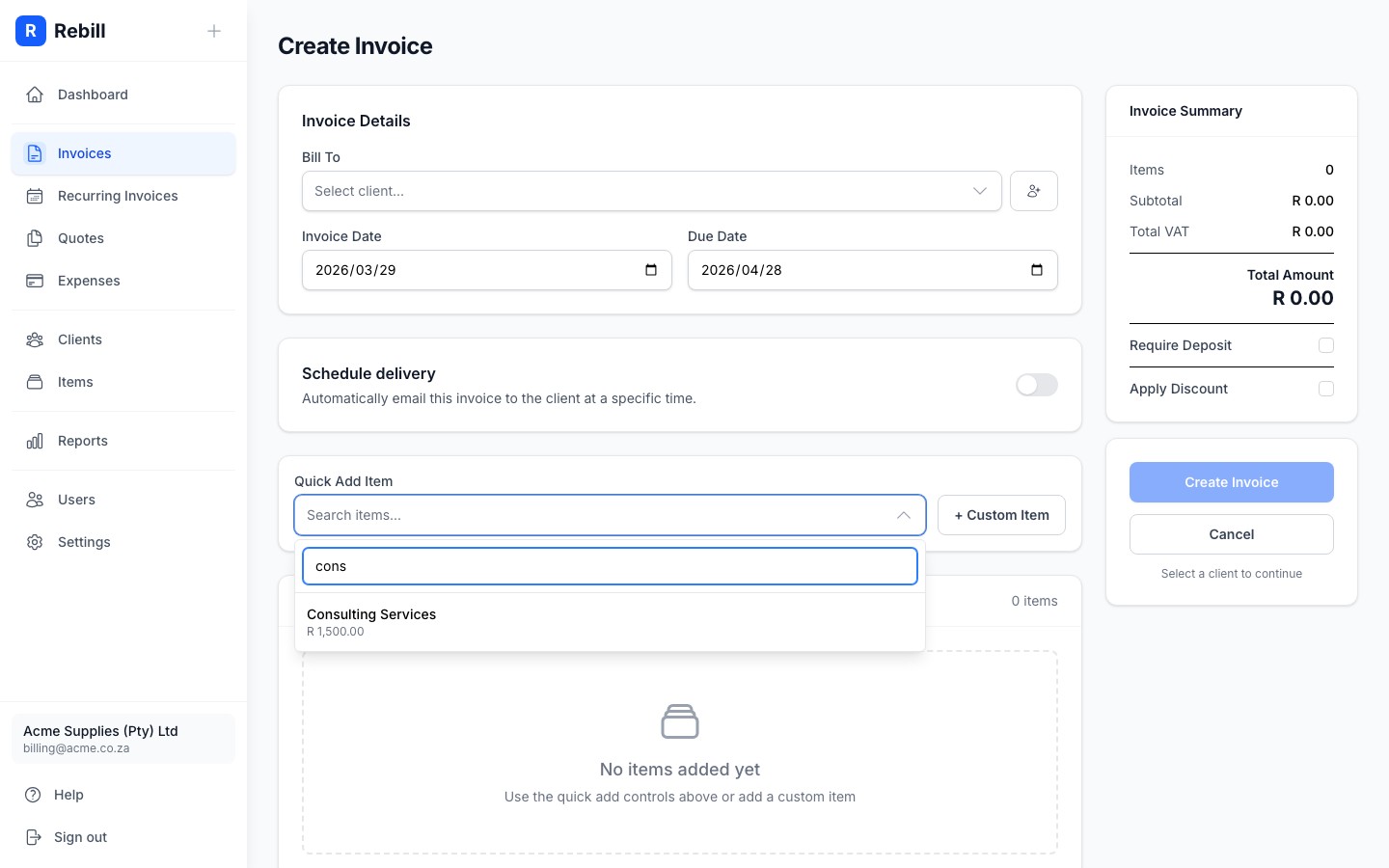
Task: Click the Custom Item button
Action: (x=1001, y=515)
